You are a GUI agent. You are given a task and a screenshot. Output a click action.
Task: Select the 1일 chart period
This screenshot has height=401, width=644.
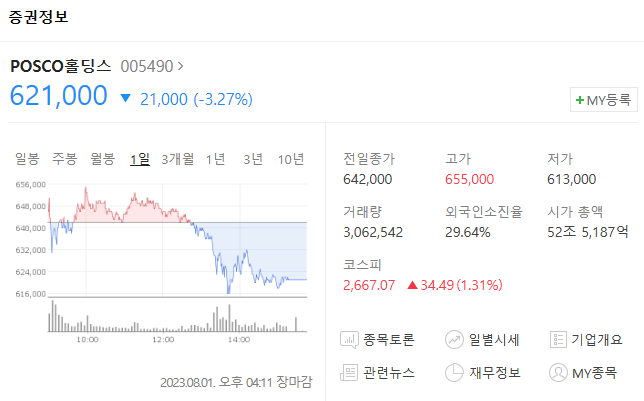pos(139,158)
